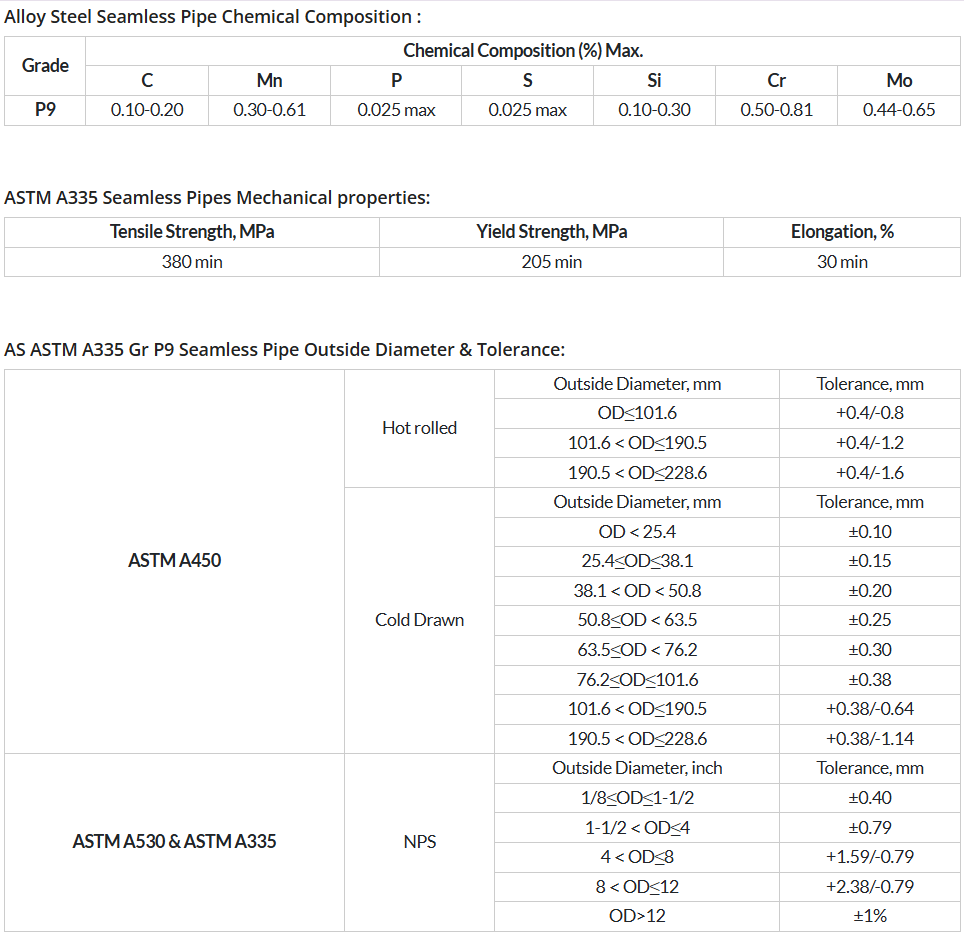The image size is (964, 932).
Task: Click the Mn value 0.30-0.61
Action: pos(269,110)
